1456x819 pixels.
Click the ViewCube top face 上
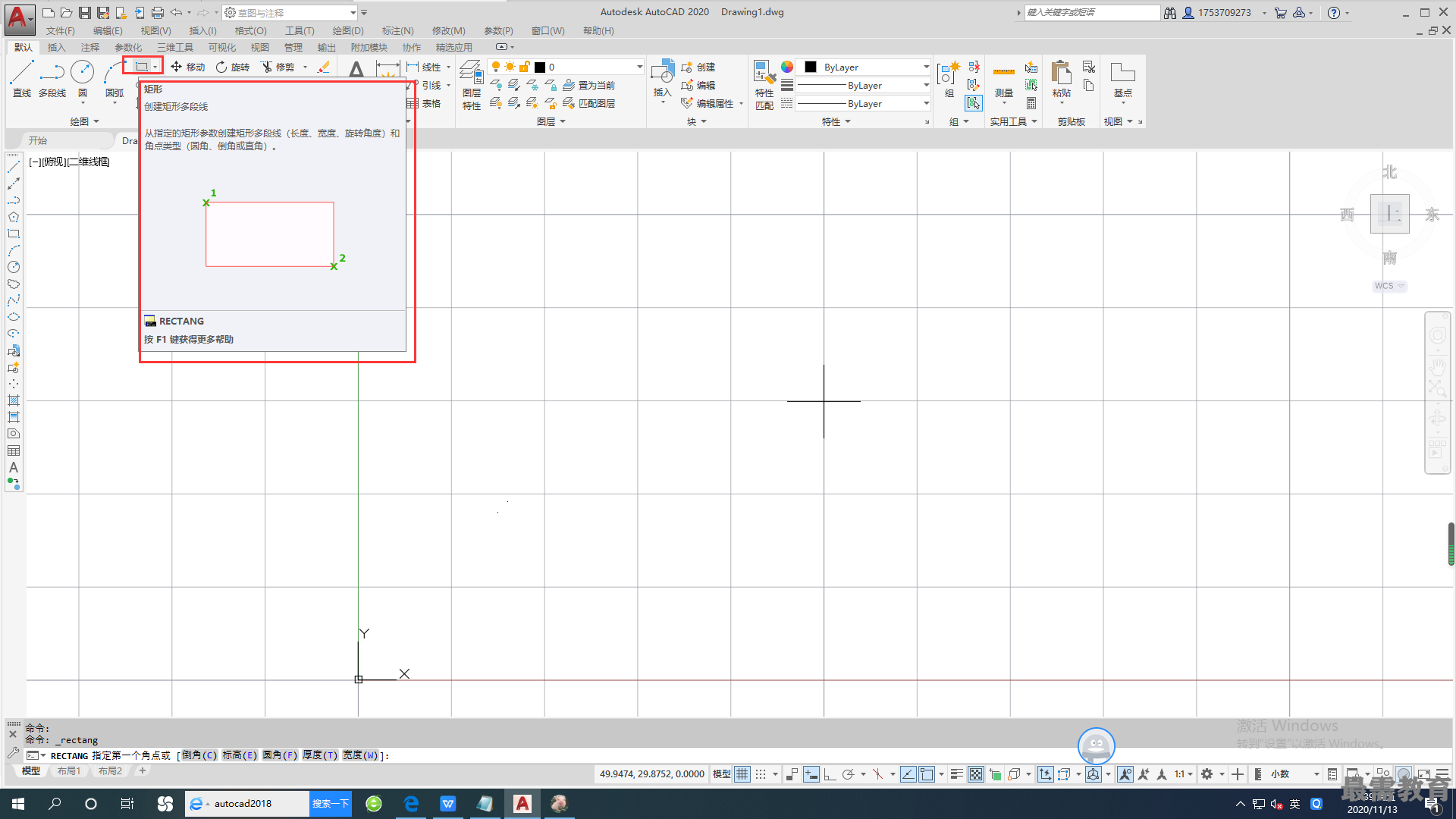(x=1389, y=214)
